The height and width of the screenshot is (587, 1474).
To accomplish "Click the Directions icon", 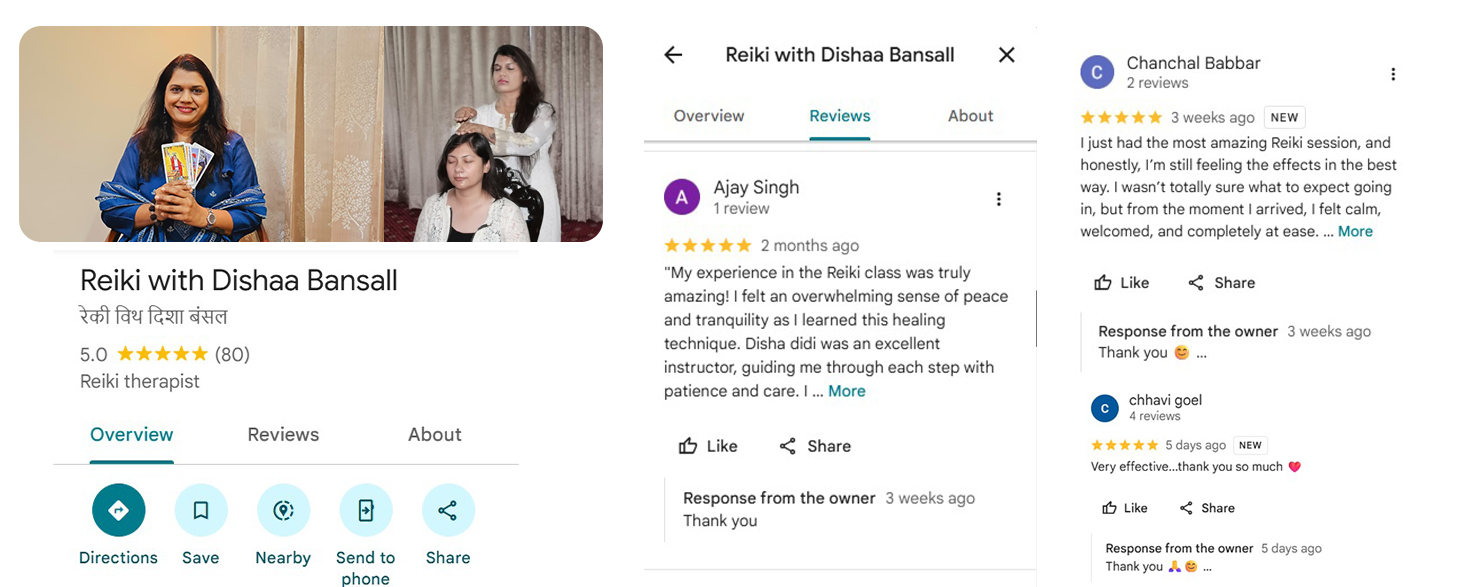I will 118,509.
